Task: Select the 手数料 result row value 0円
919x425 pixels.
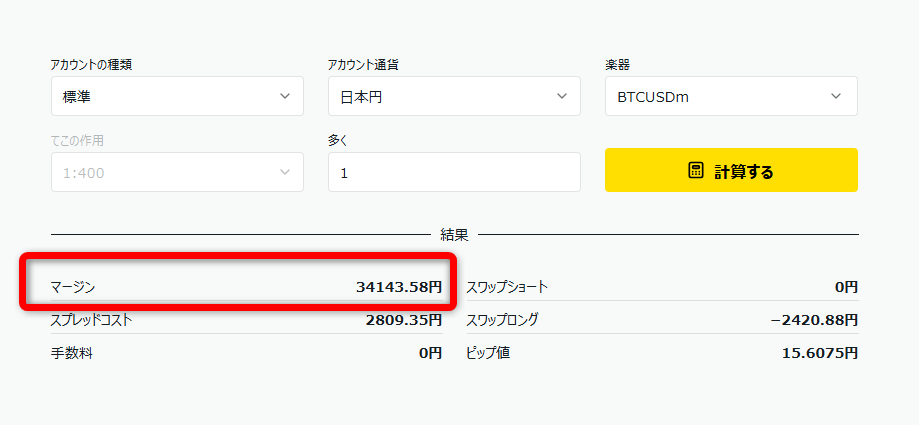Action: tap(430, 353)
